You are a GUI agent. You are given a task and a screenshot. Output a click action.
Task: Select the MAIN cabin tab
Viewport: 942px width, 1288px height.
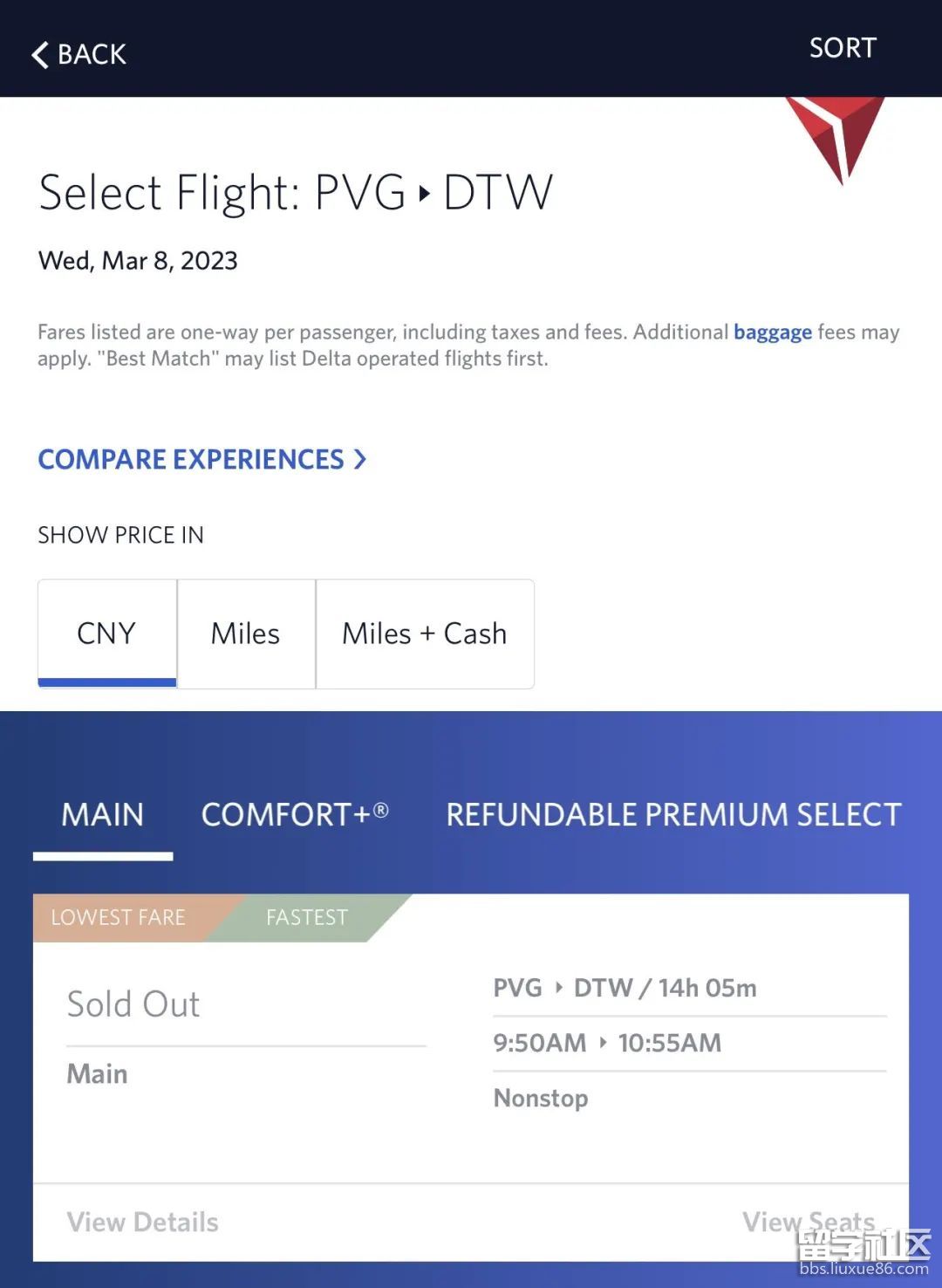point(103,815)
